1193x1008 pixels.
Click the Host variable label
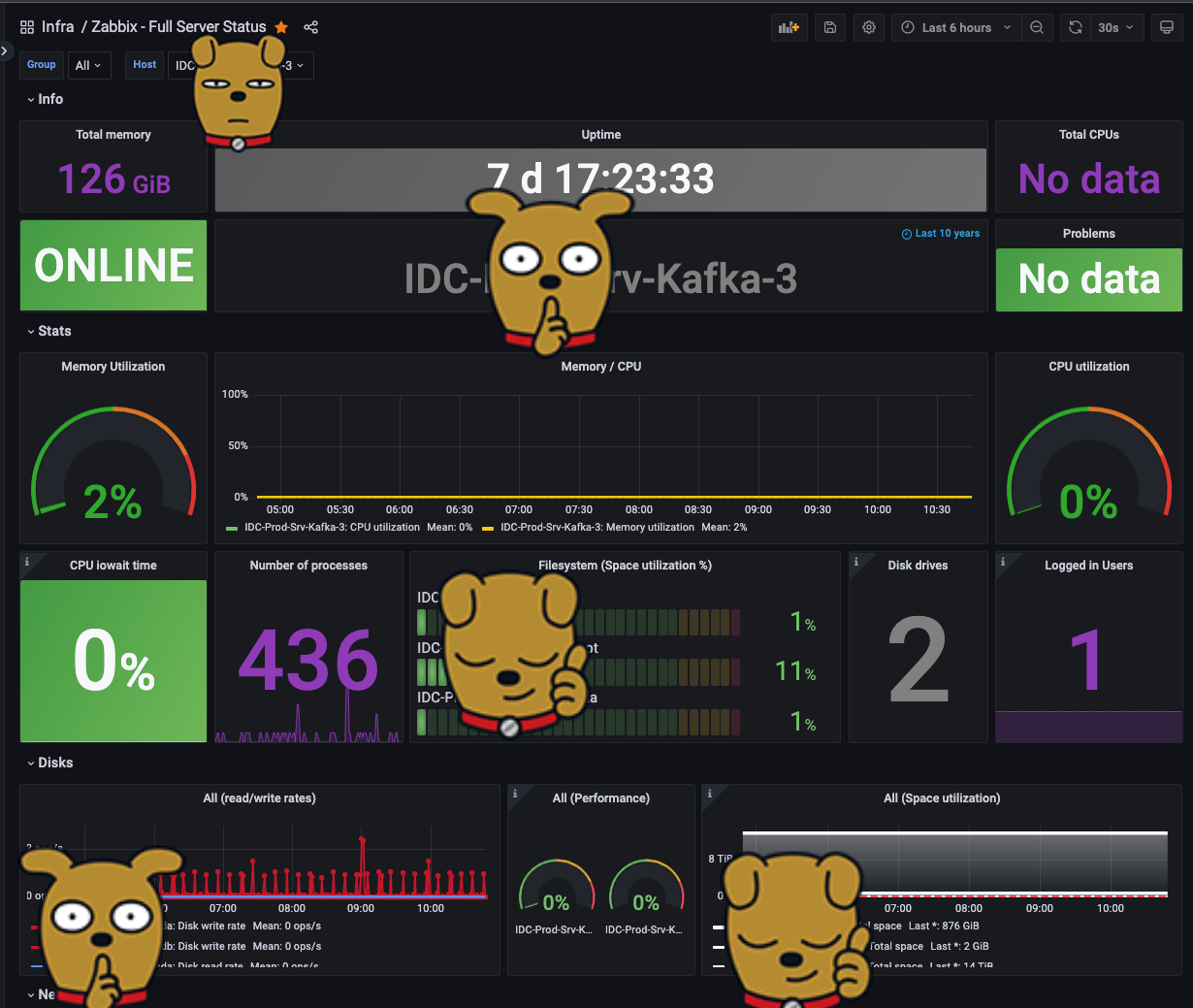(x=145, y=65)
